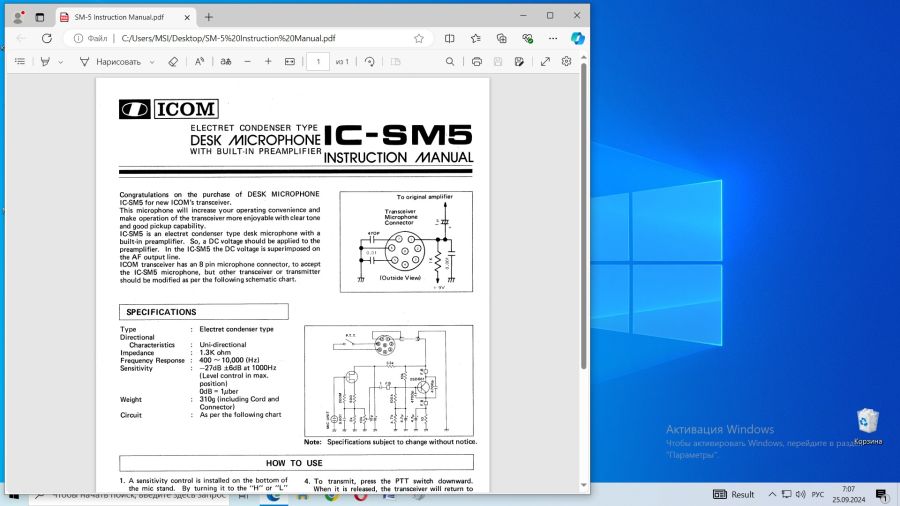
Task: Click the Read aloud icon
Action: click(199, 61)
